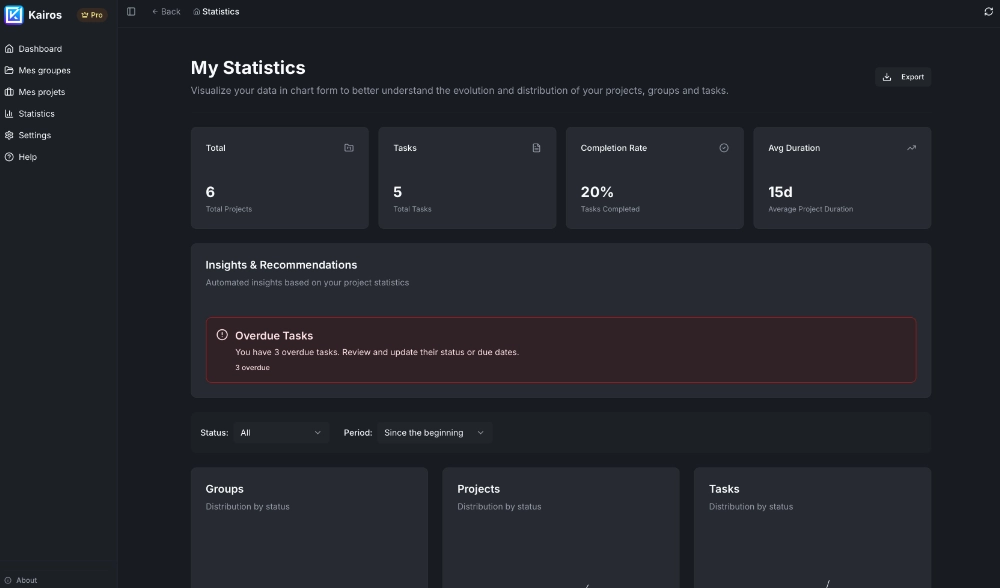1000x588 pixels.
Task: Click the warning icon beside Overdue Tasks
Action: click(222, 335)
